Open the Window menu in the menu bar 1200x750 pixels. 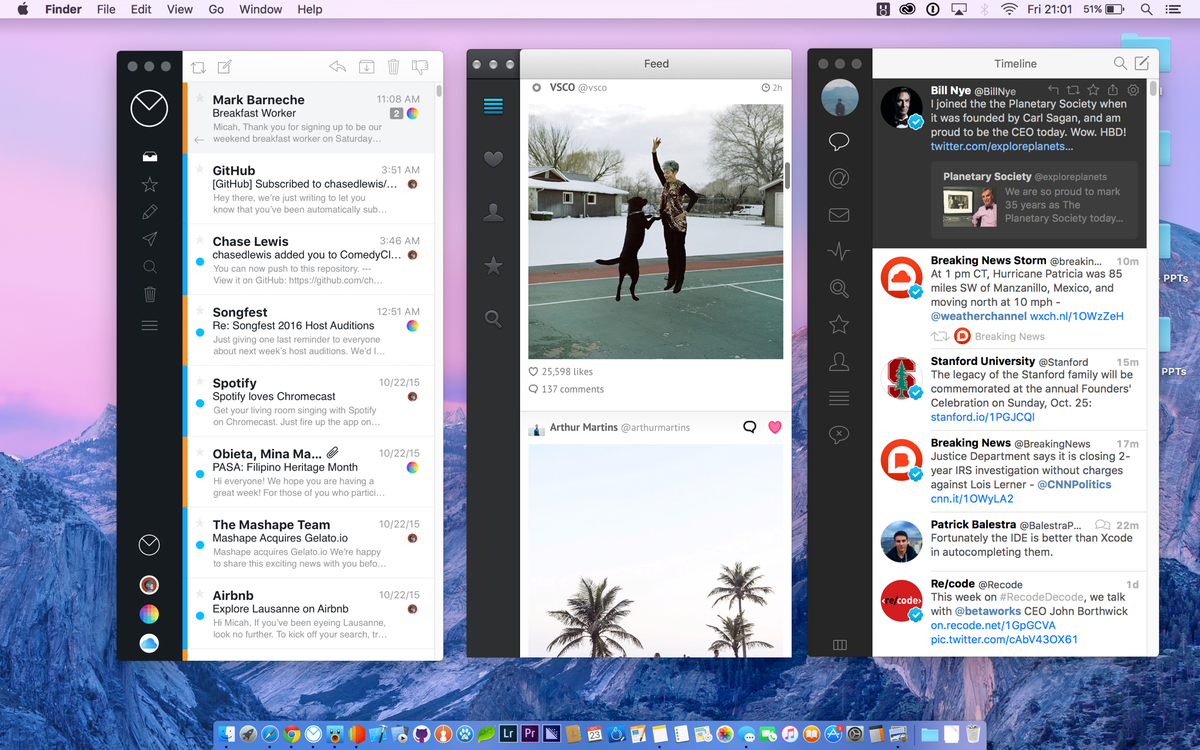click(260, 9)
